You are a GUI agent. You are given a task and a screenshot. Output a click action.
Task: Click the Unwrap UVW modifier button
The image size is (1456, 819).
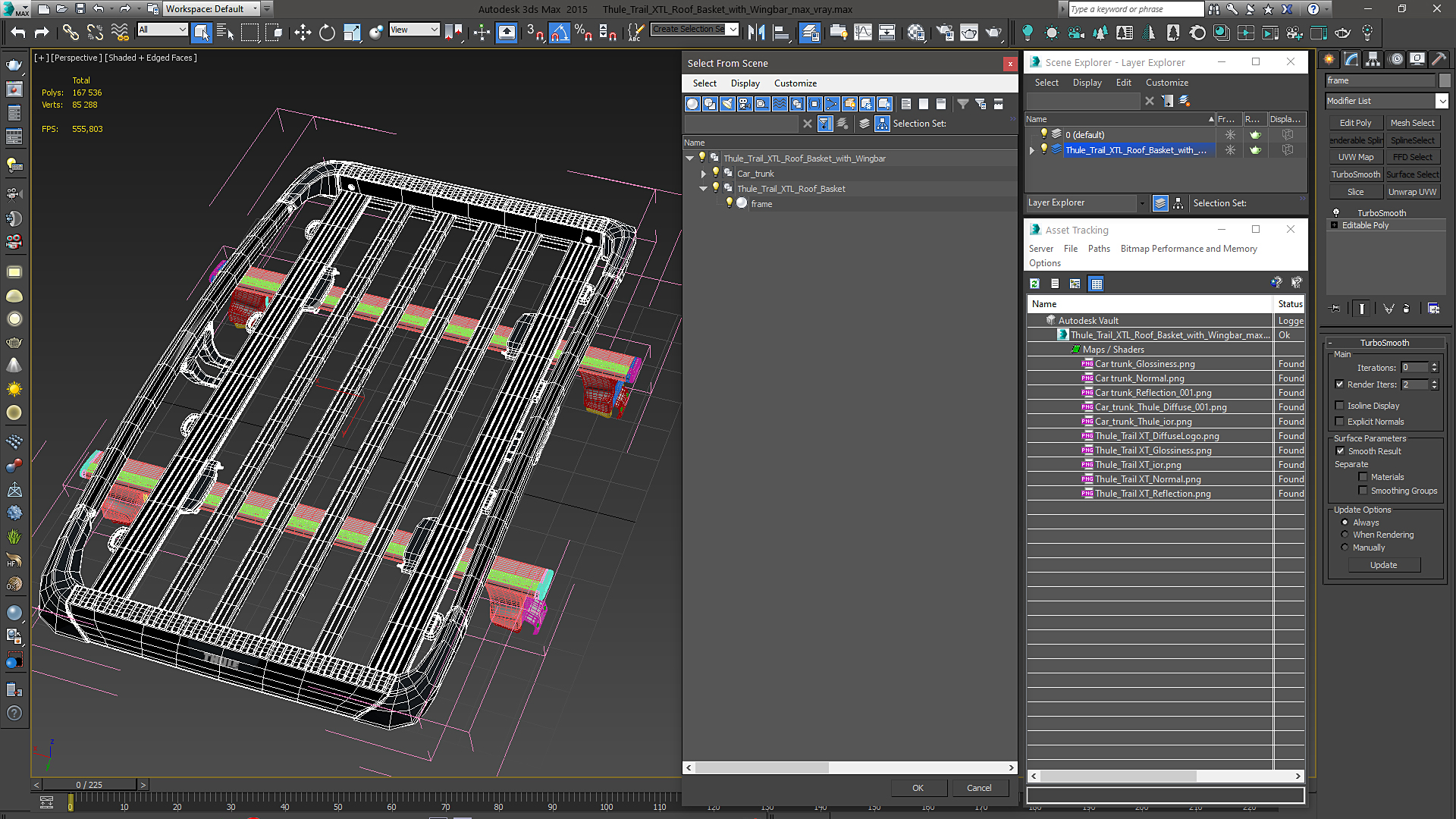coord(1412,192)
